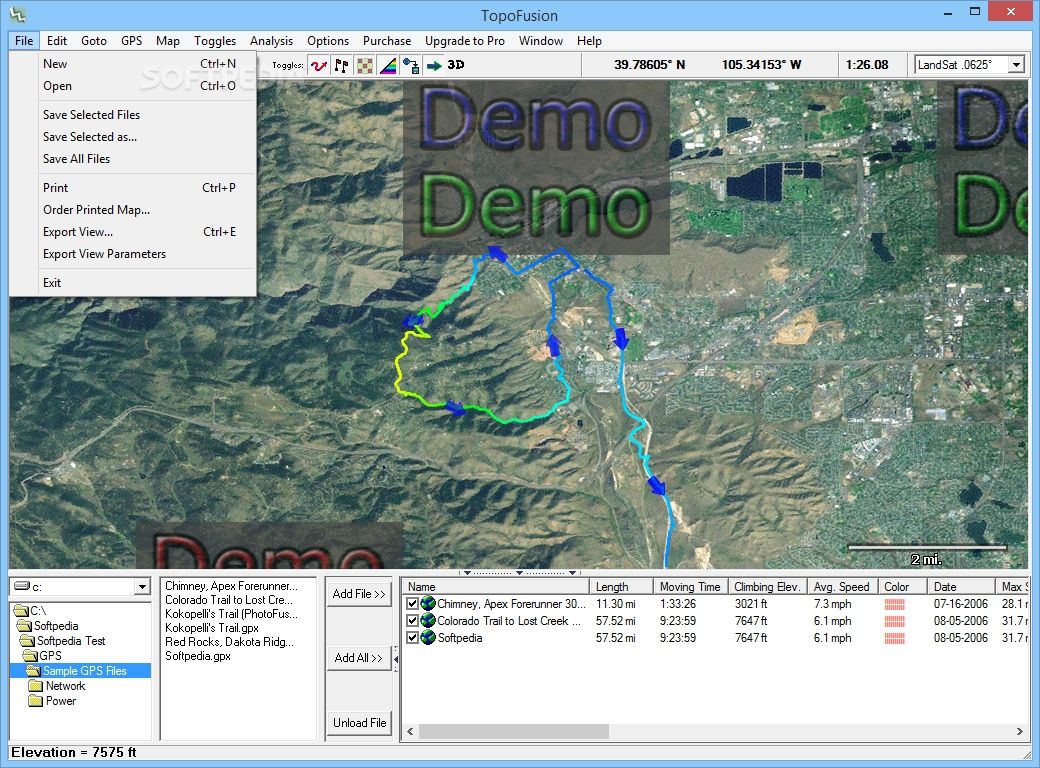
Task: Select Softpedia.gpx in the file list
Action: tap(198, 655)
